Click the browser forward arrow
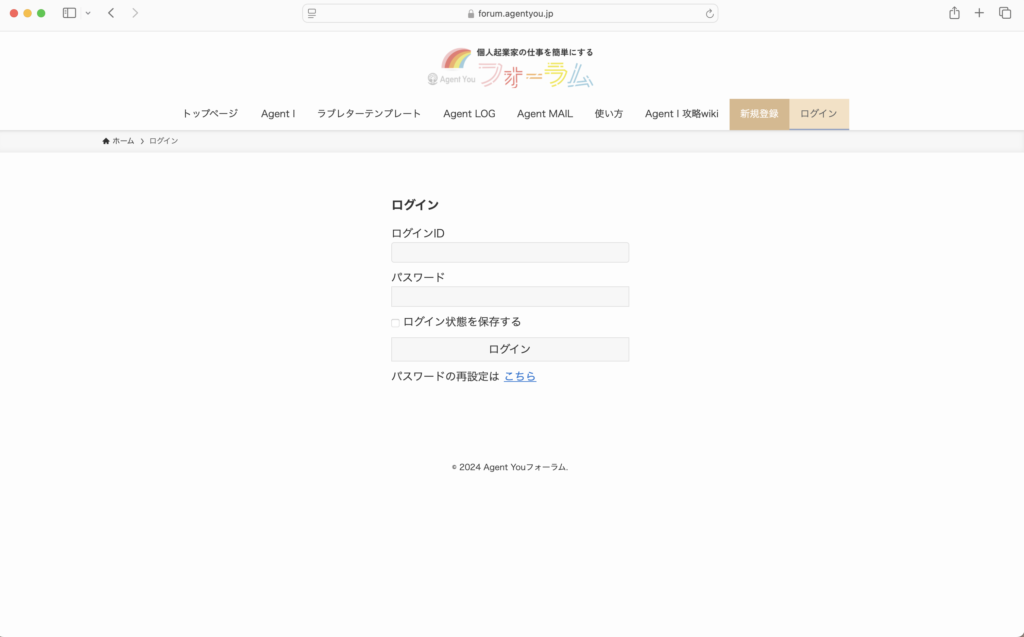 (x=135, y=13)
